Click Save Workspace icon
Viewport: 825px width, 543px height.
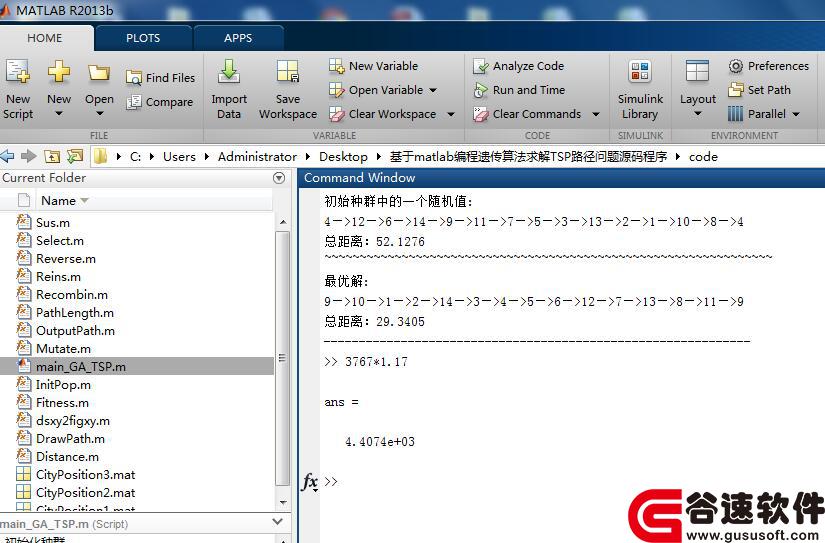pos(288,72)
